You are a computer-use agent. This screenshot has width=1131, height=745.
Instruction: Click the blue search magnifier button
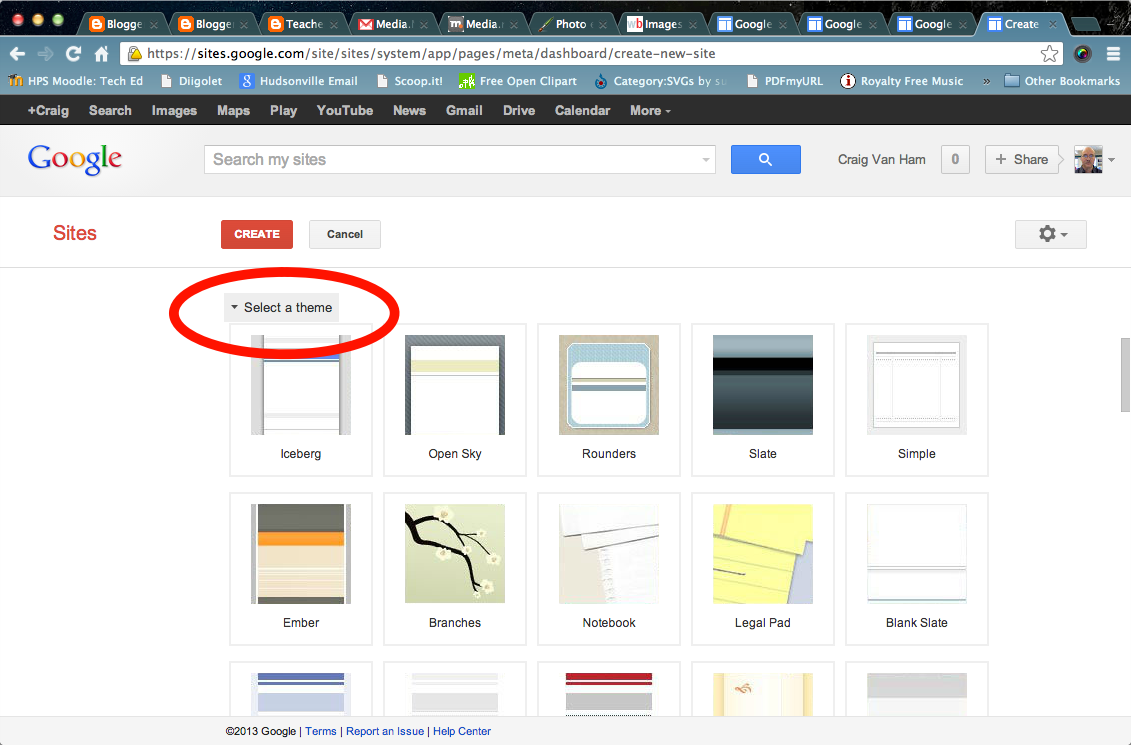(x=765, y=159)
